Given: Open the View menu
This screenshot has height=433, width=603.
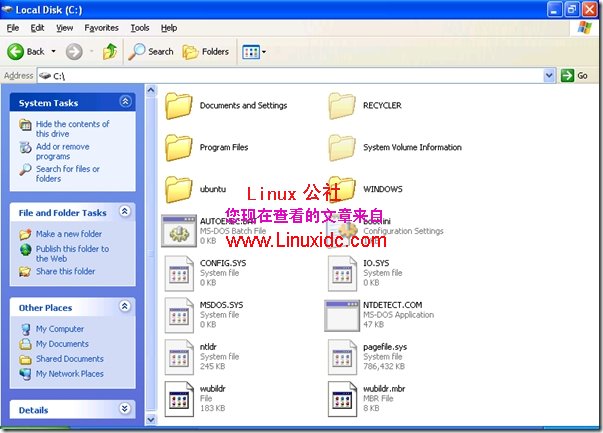Looking at the screenshot, I should pos(64,28).
